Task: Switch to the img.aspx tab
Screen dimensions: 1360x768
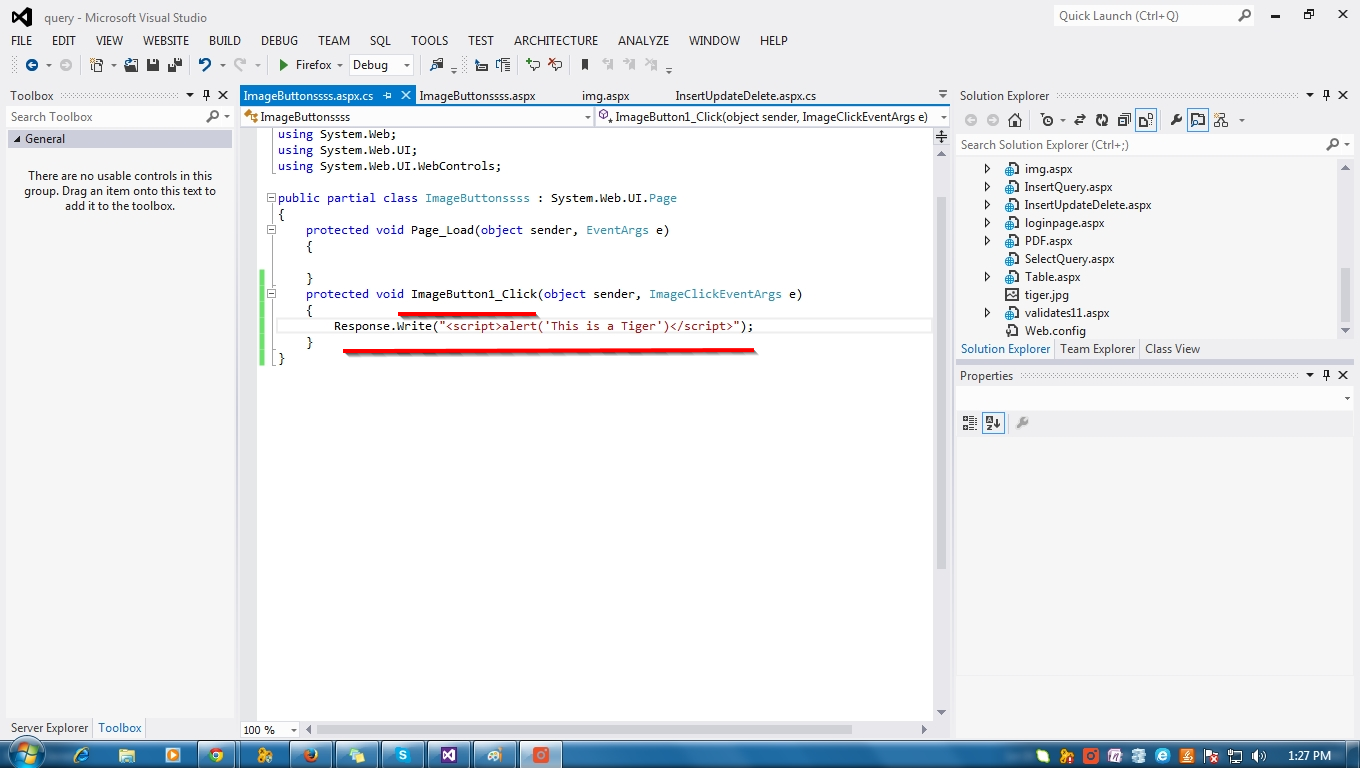Action: click(x=605, y=95)
